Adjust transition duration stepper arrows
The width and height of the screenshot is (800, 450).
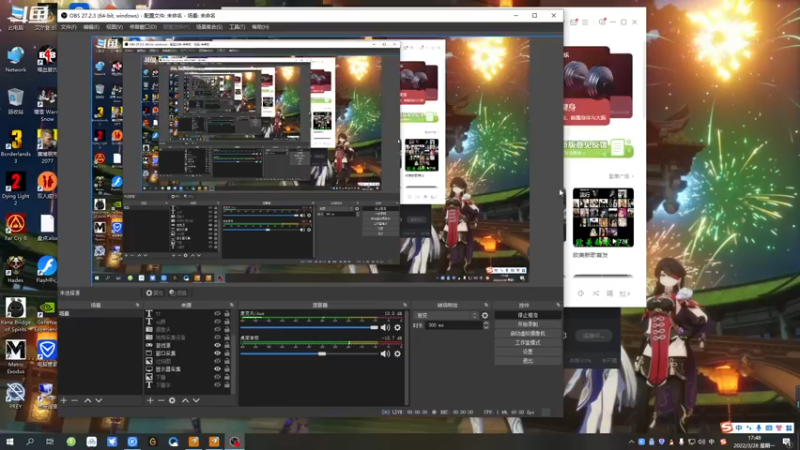pos(486,325)
